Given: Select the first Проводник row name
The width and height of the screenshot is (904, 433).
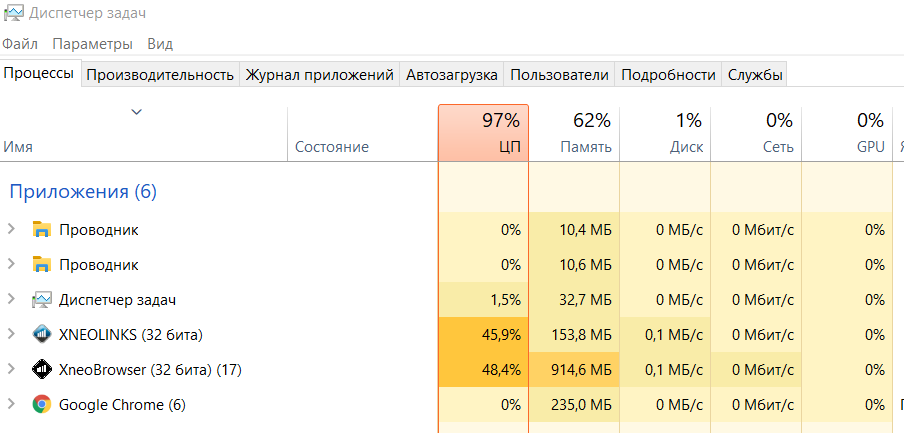Looking at the screenshot, I should click(99, 230).
